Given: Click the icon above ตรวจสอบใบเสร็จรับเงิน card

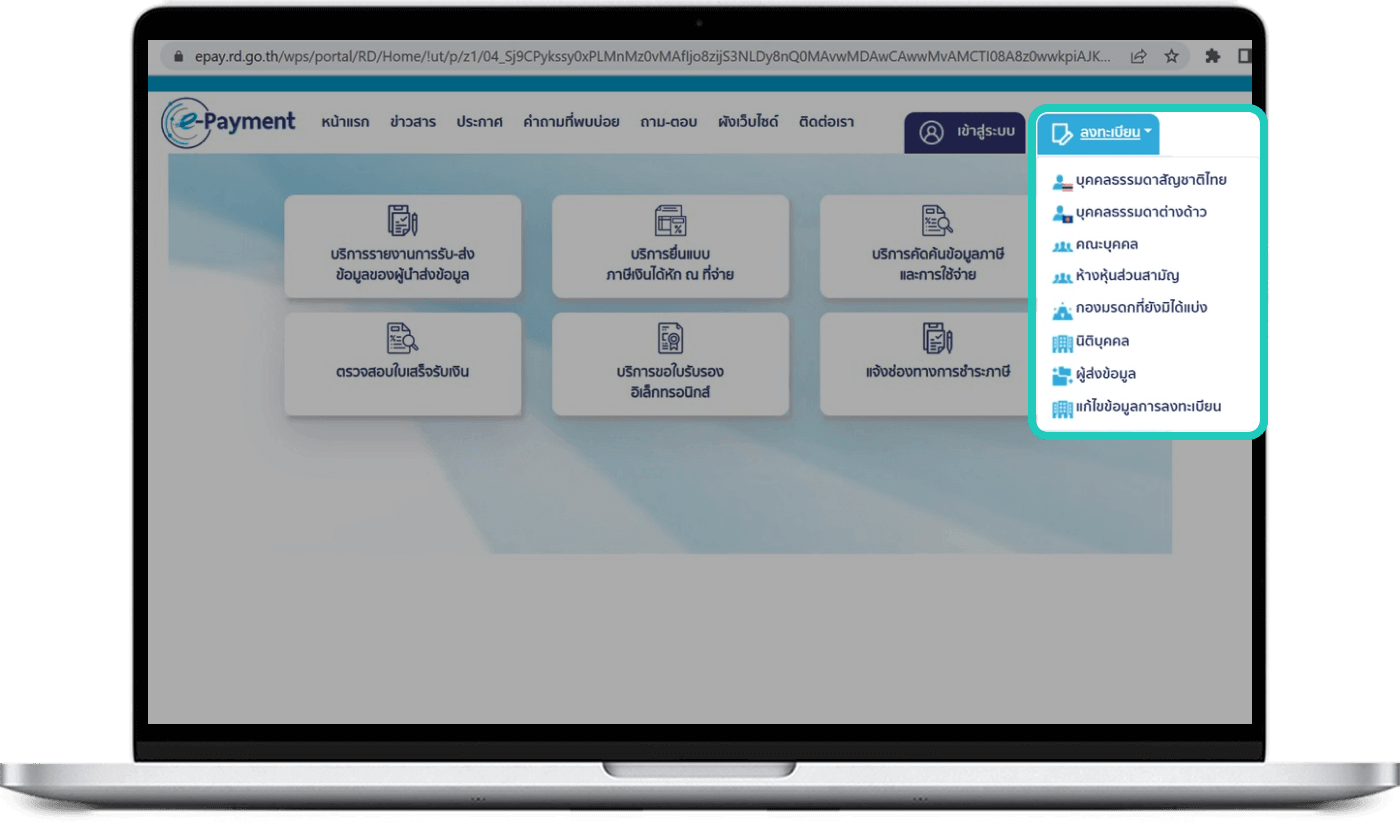Looking at the screenshot, I should click(x=402, y=338).
